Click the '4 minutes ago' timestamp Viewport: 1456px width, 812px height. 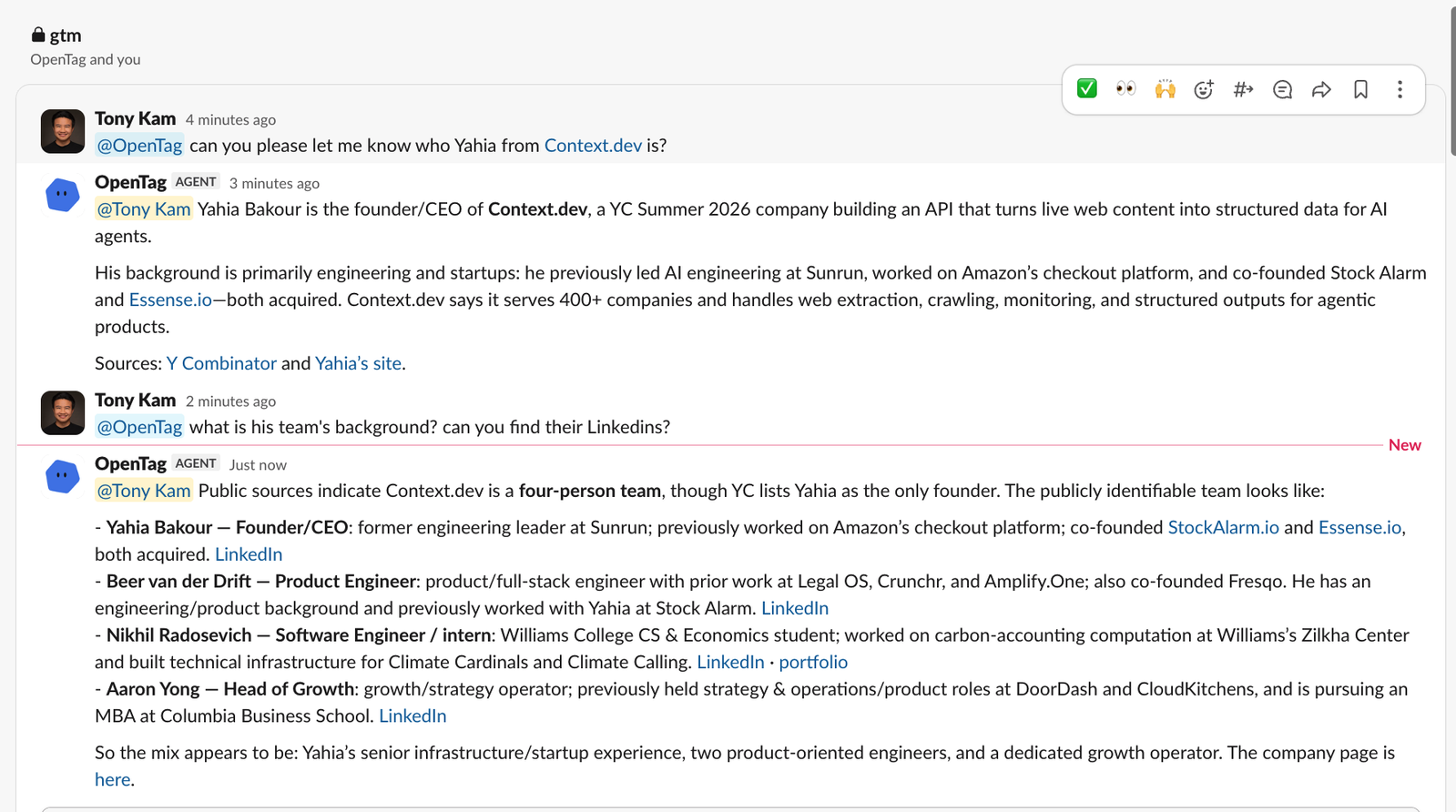tap(230, 120)
